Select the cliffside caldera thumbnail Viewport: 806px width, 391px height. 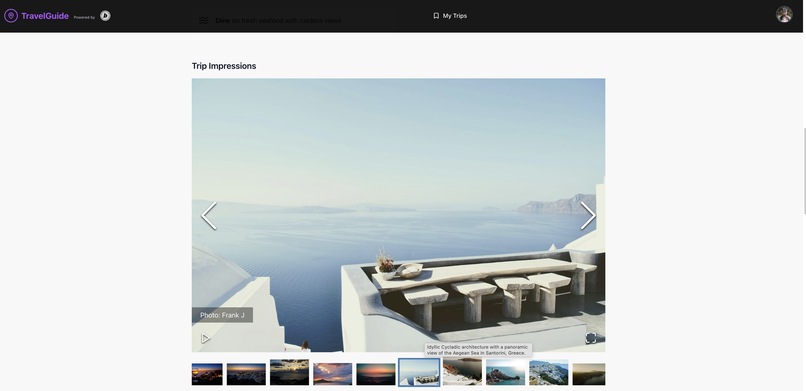click(463, 372)
